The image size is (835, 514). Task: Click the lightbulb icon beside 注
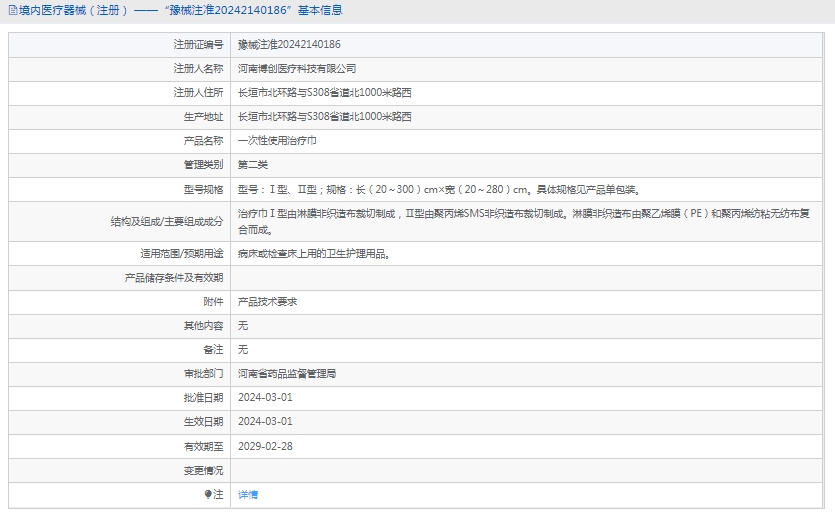point(209,495)
